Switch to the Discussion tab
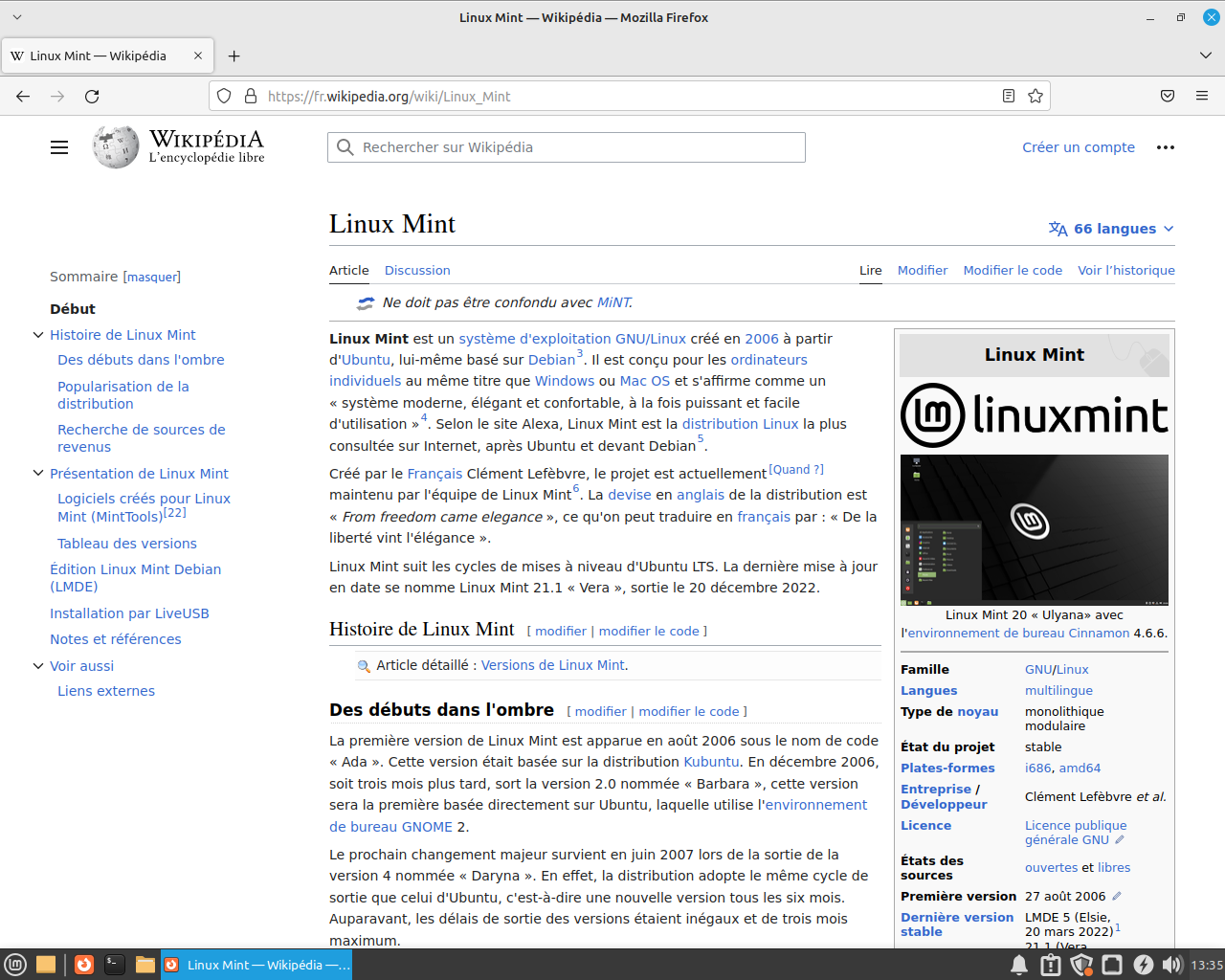Screen dimensions: 1225x980 point(417,271)
